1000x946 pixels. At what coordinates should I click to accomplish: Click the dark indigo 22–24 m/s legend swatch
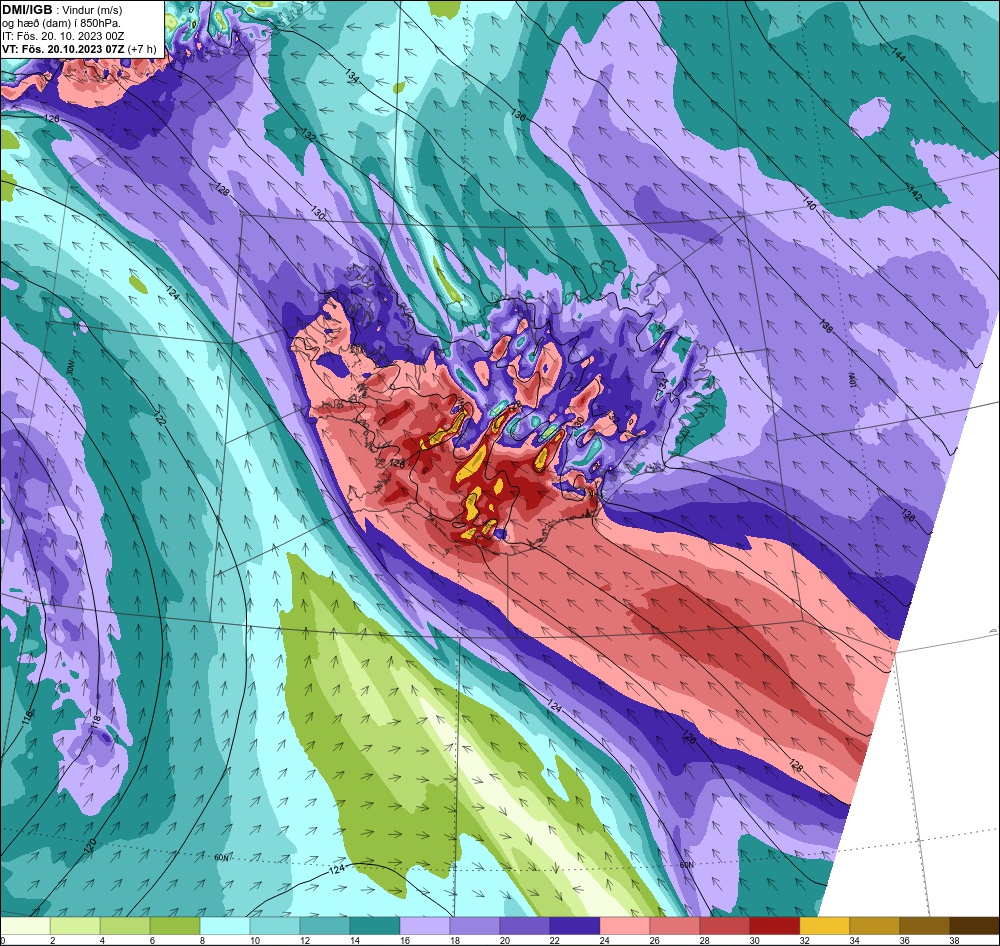[x=575, y=926]
